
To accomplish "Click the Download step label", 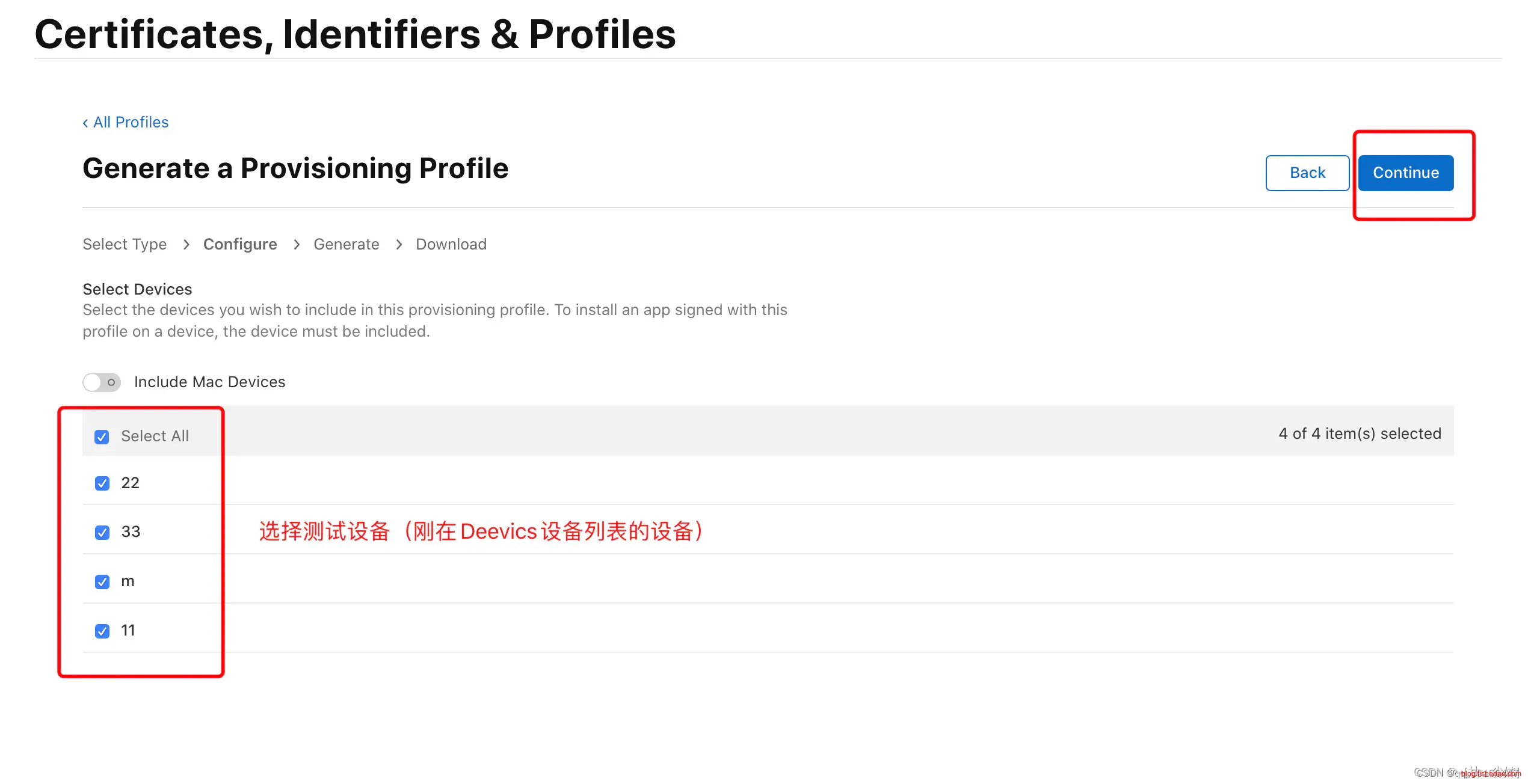I will [x=451, y=244].
